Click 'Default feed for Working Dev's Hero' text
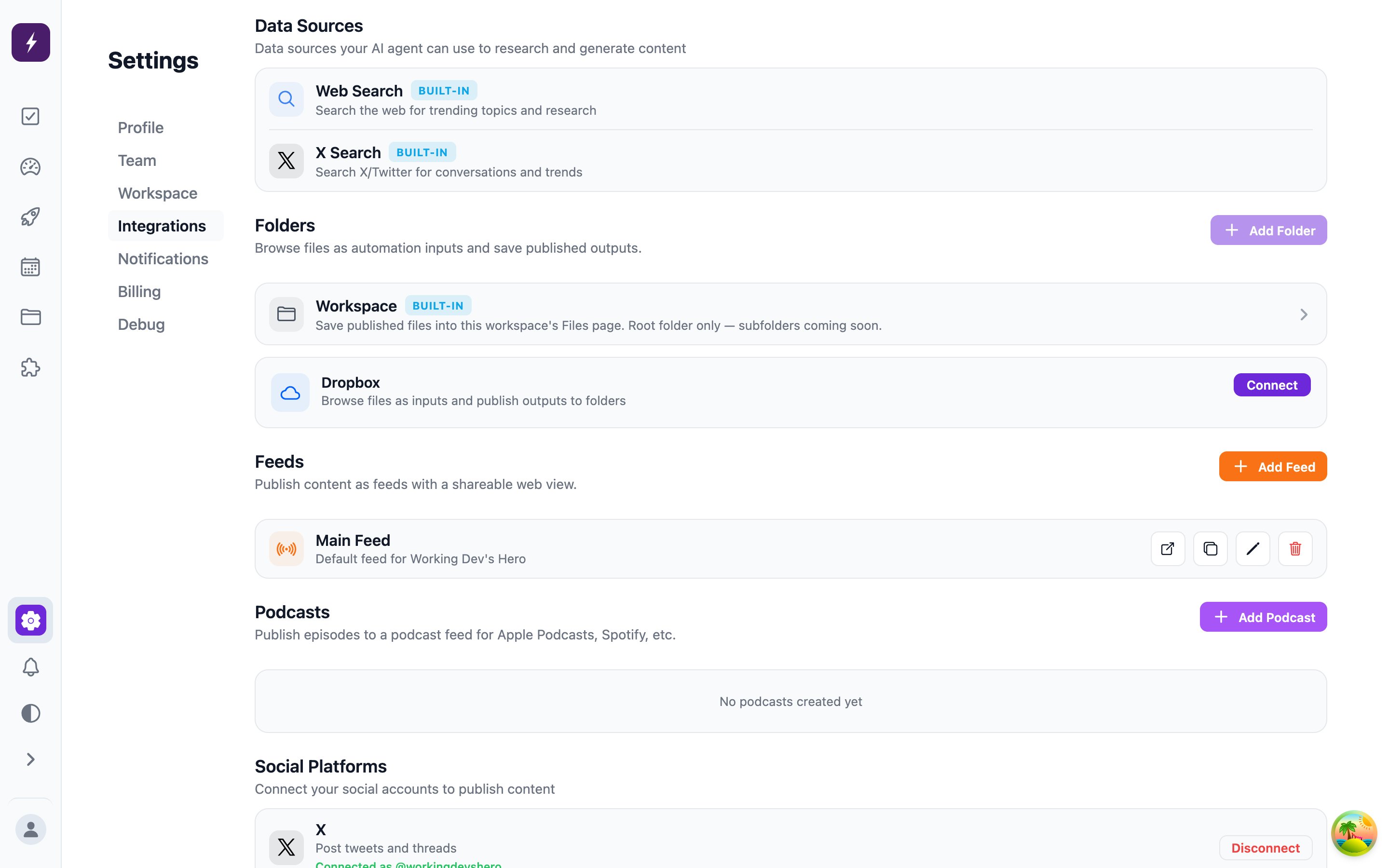The height and width of the screenshot is (868, 1389). (x=421, y=558)
